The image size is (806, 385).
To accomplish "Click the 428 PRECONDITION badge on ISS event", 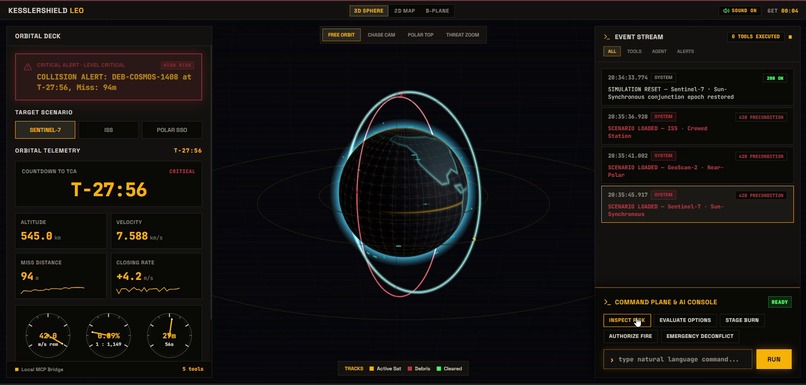I will tap(761, 117).
